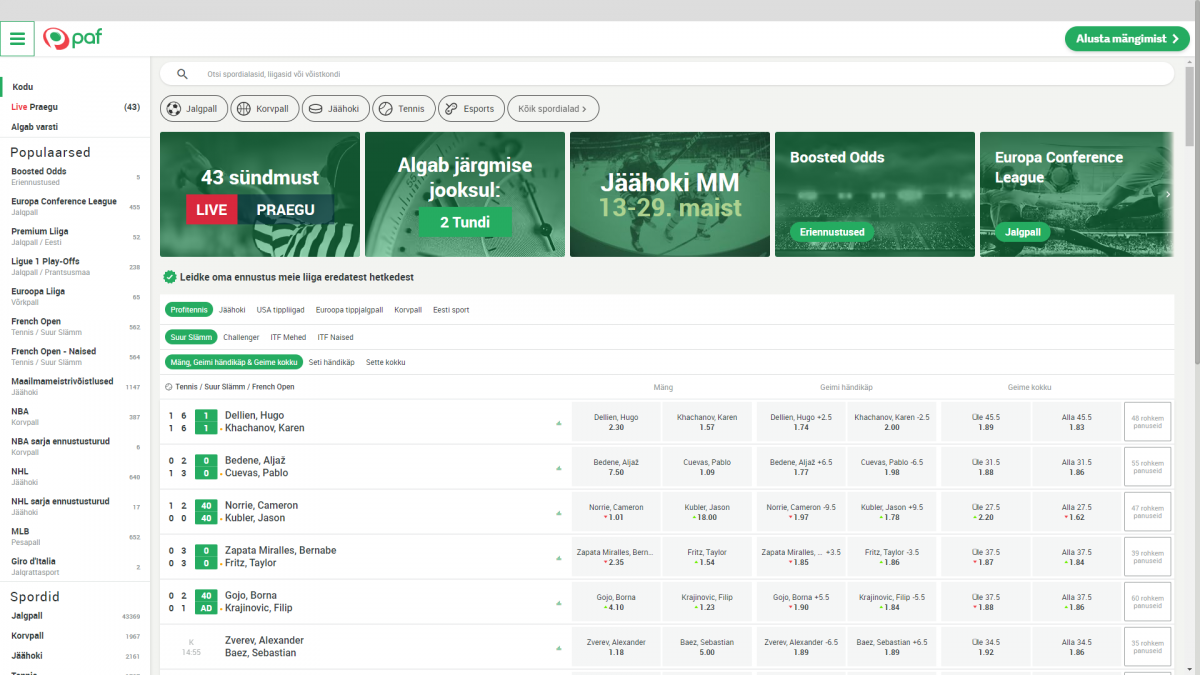Expand the Dellien vs Khachanov match arrow
The width and height of the screenshot is (1200, 675).
point(559,423)
